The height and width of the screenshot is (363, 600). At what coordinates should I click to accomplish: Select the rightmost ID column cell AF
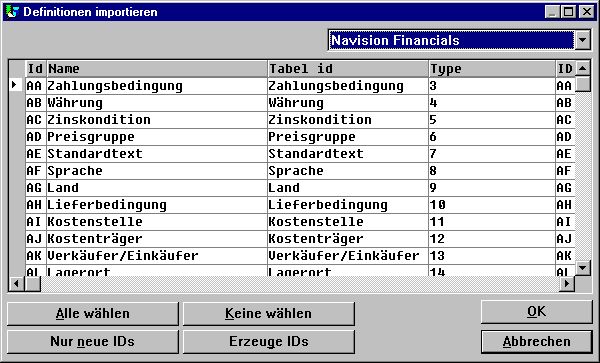[x=565, y=171]
